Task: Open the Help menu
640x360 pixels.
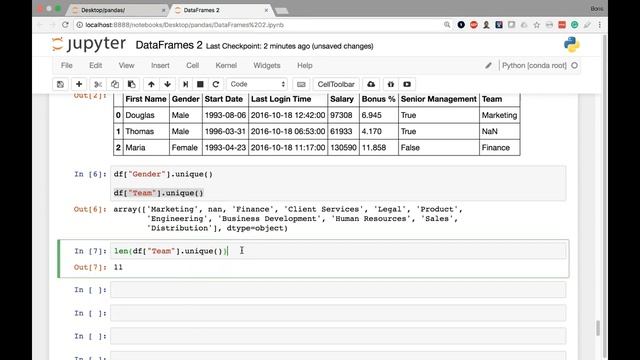Action: point(304,65)
